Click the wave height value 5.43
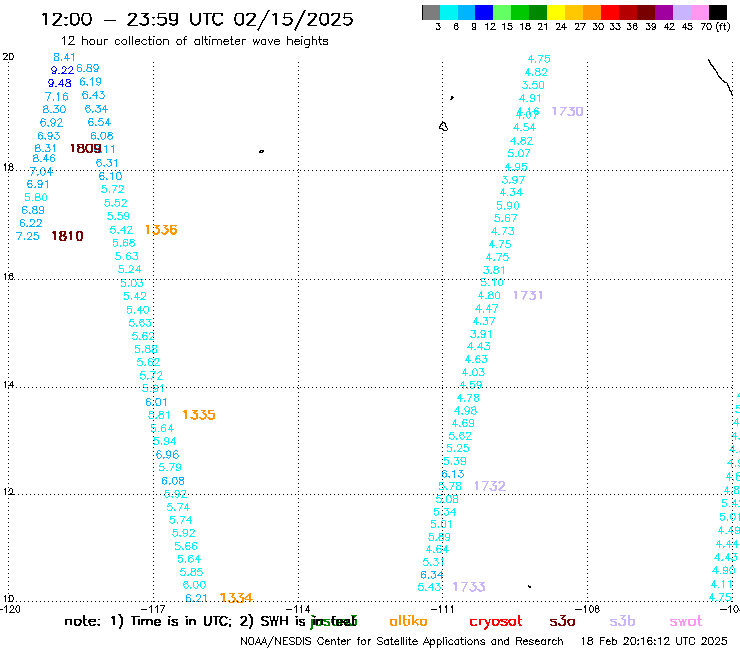The image size is (740, 650). coord(429,587)
